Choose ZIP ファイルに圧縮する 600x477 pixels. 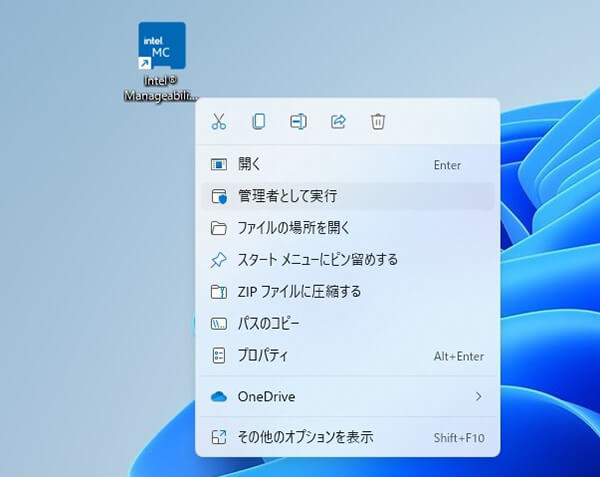coord(347,292)
